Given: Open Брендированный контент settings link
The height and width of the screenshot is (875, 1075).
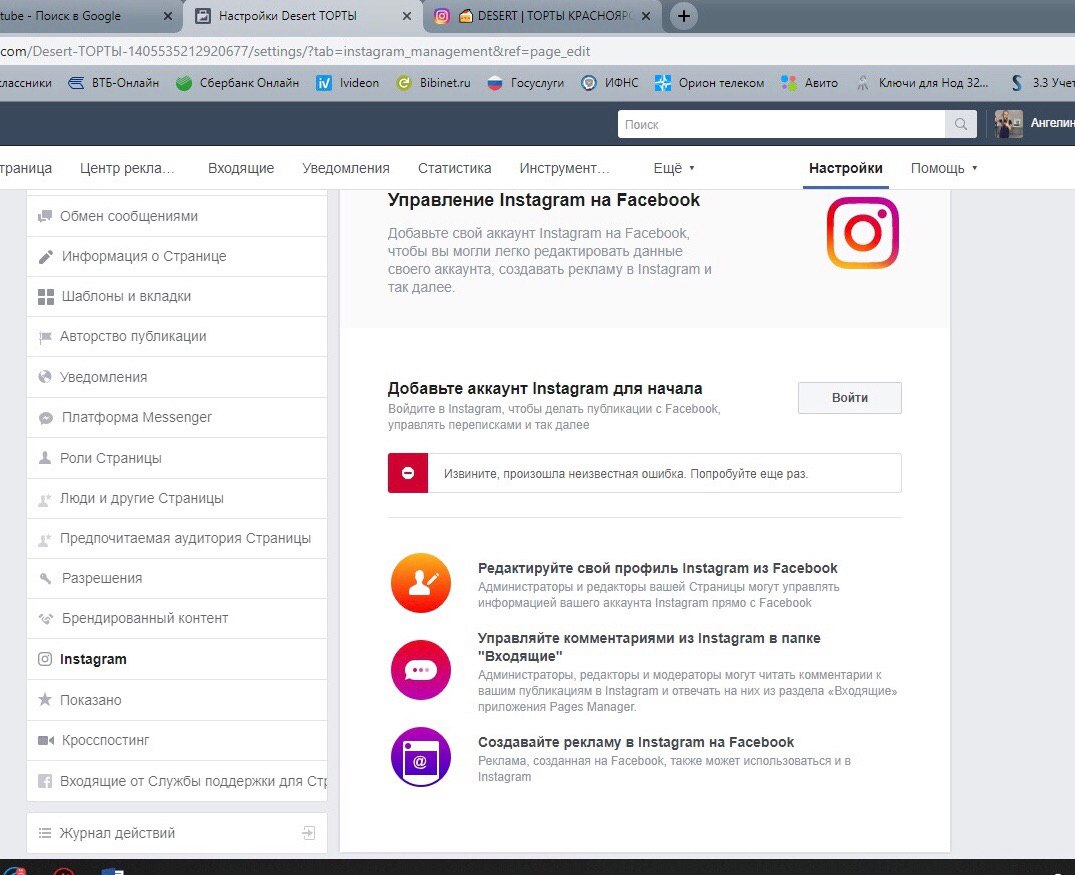Looking at the screenshot, I should click(177, 619).
